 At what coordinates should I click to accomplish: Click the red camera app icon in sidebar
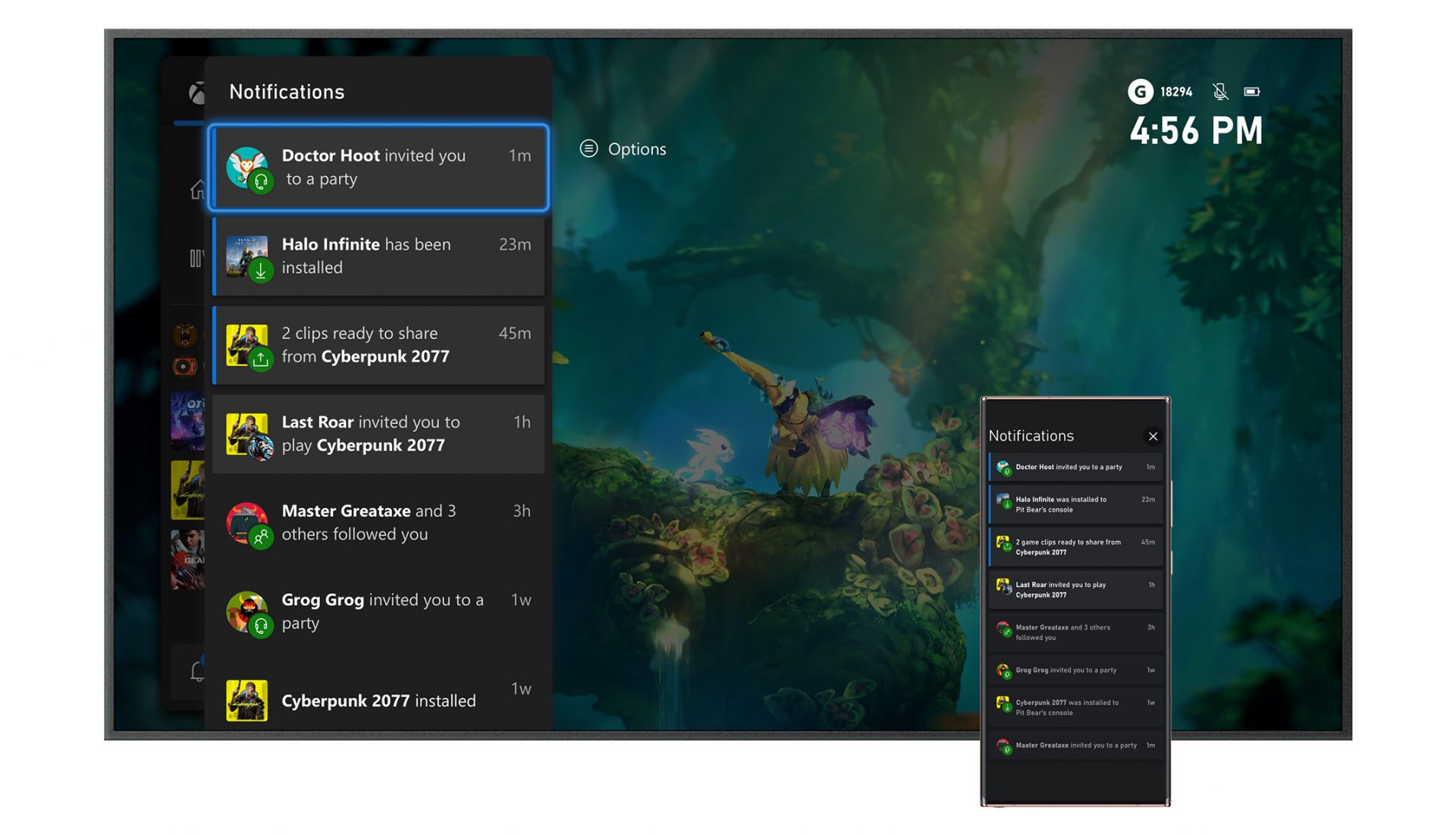point(185,367)
